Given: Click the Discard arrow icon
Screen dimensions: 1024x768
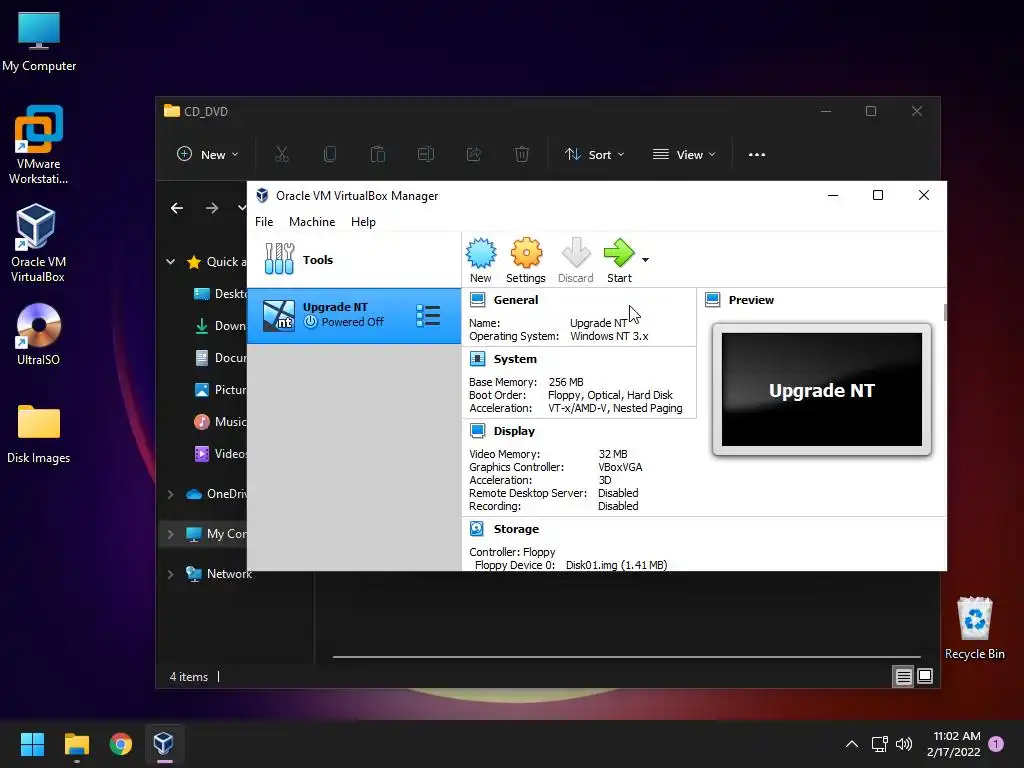Looking at the screenshot, I should click(576, 253).
